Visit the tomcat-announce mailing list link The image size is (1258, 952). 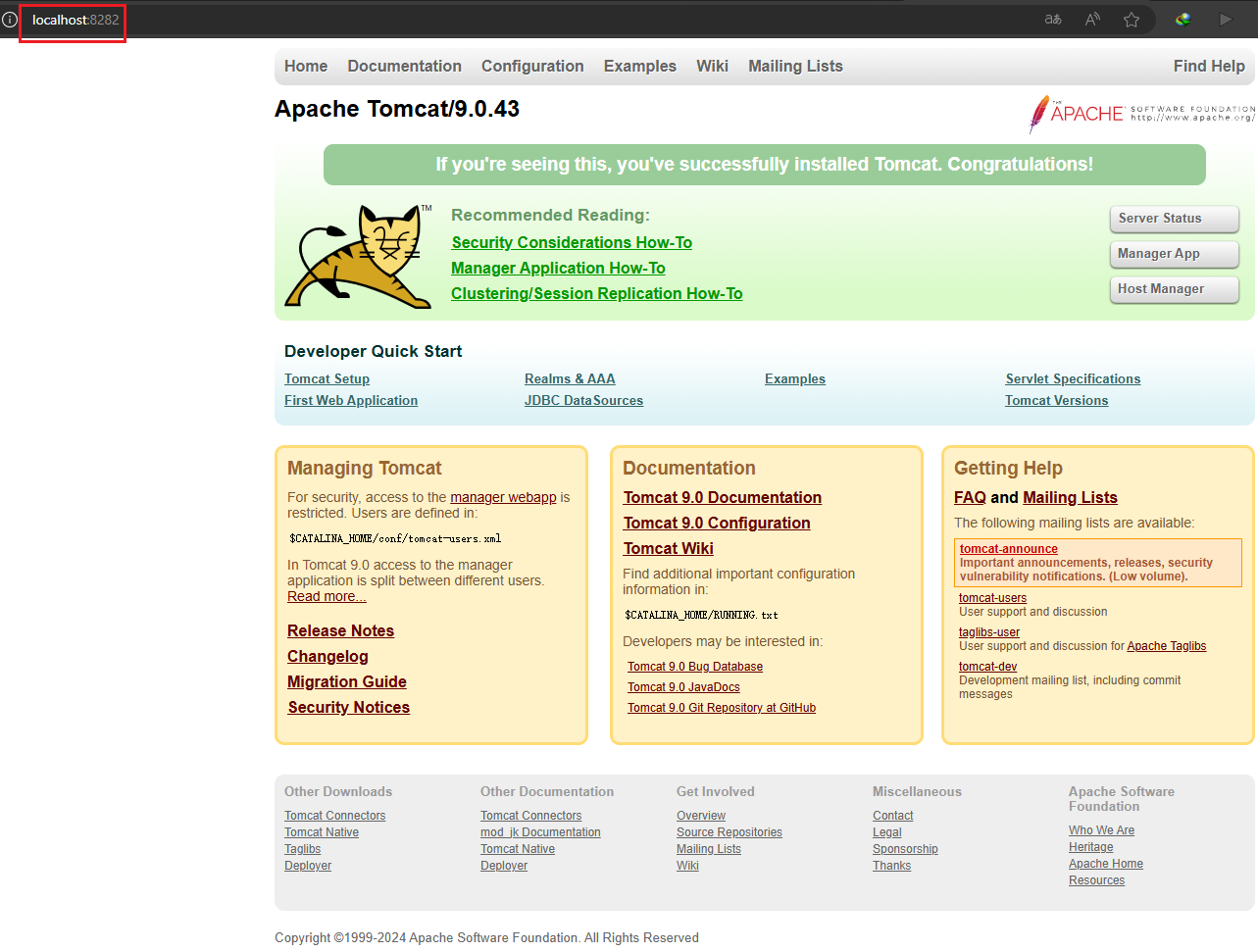(1008, 549)
